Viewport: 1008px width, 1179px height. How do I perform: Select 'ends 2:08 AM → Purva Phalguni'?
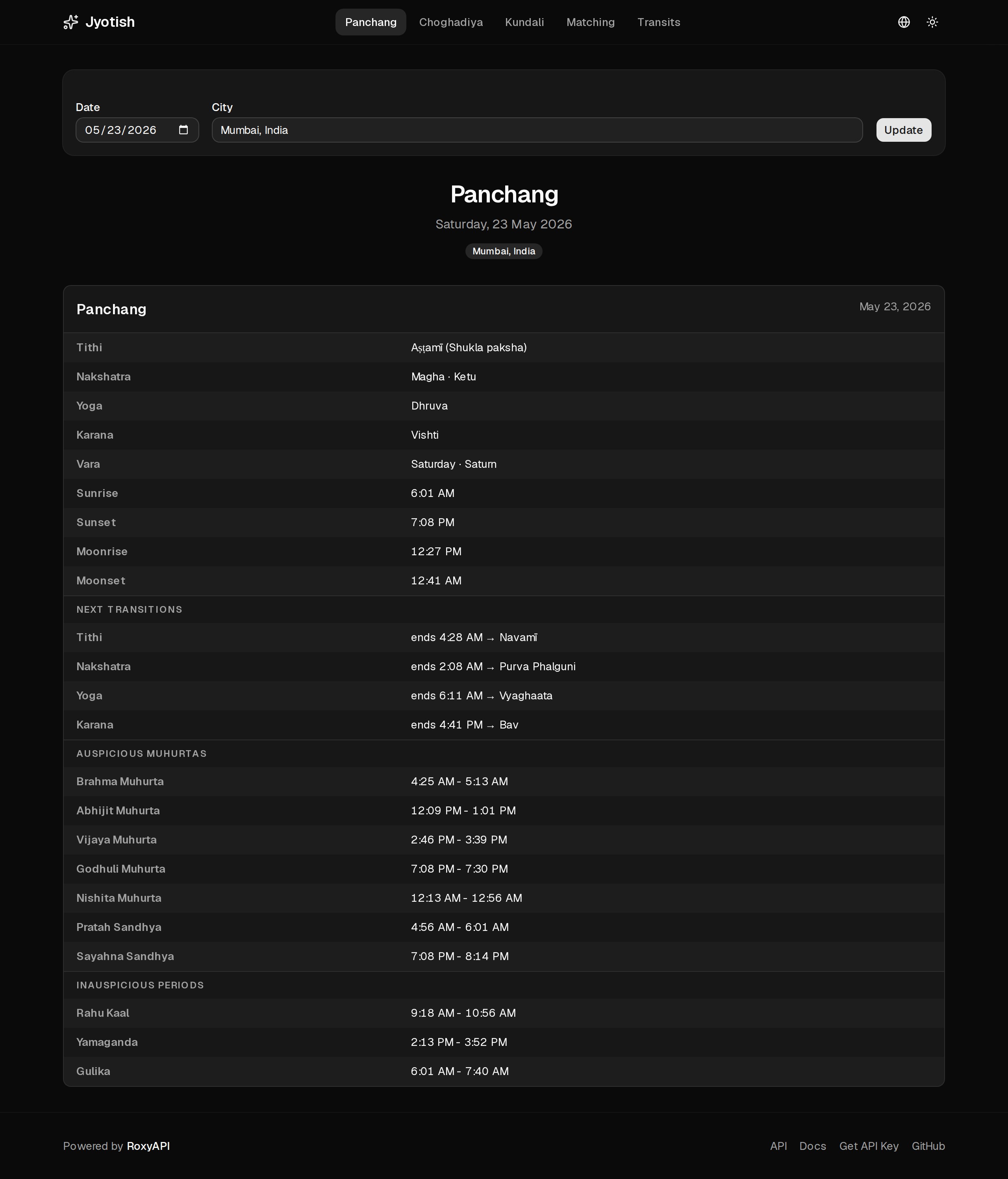(493, 666)
